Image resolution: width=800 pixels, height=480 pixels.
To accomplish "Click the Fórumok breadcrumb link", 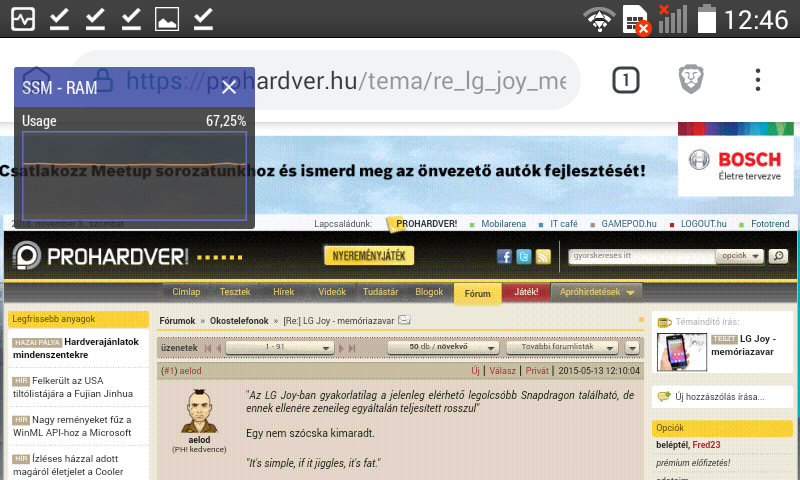I will (177, 320).
